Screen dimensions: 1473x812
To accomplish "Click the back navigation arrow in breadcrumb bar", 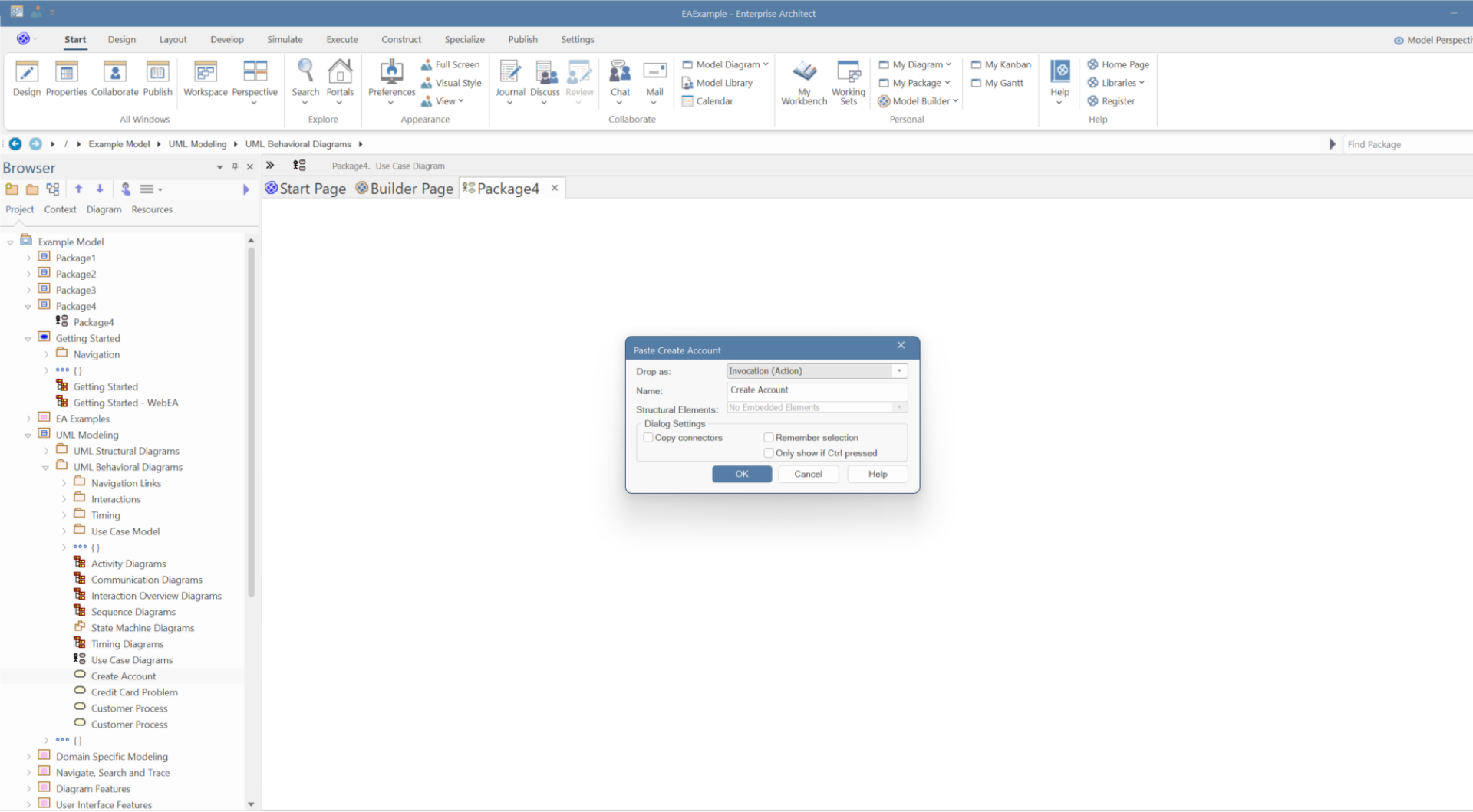I will pyautogui.click(x=15, y=144).
